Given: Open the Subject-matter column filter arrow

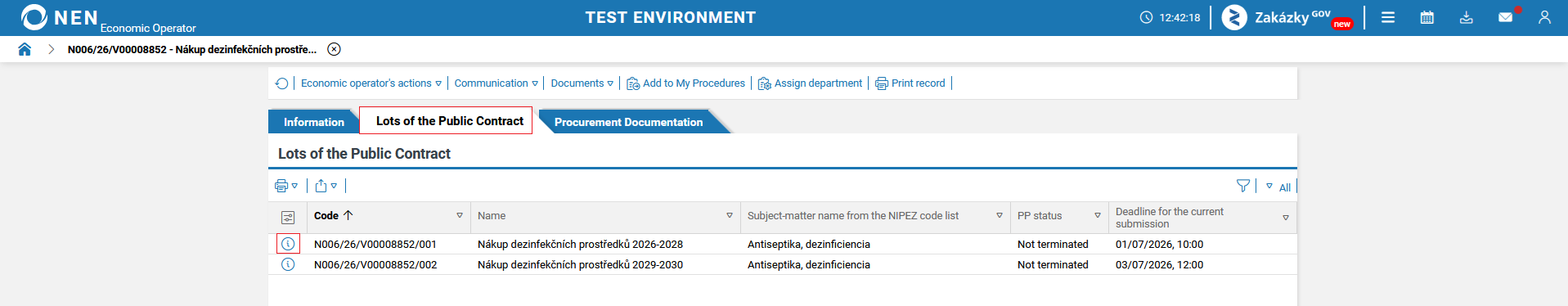Looking at the screenshot, I should coord(1000,216).
